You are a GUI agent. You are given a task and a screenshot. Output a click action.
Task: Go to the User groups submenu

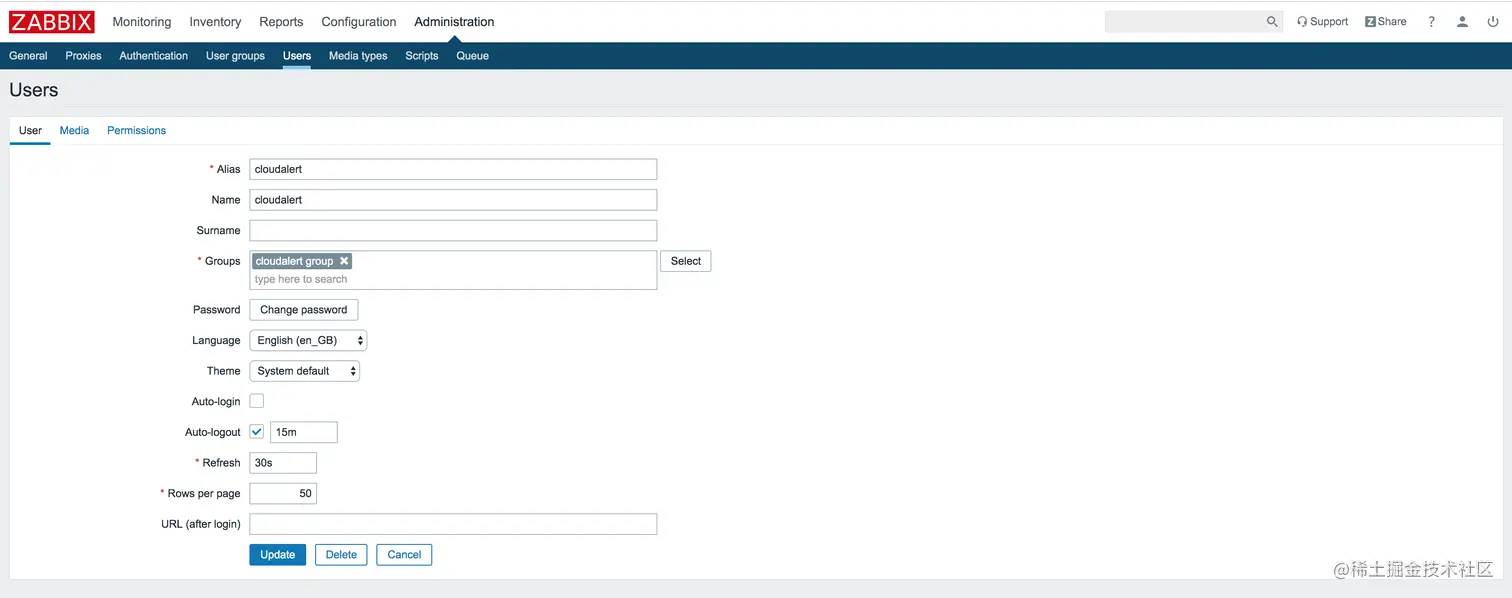[235, 56]
